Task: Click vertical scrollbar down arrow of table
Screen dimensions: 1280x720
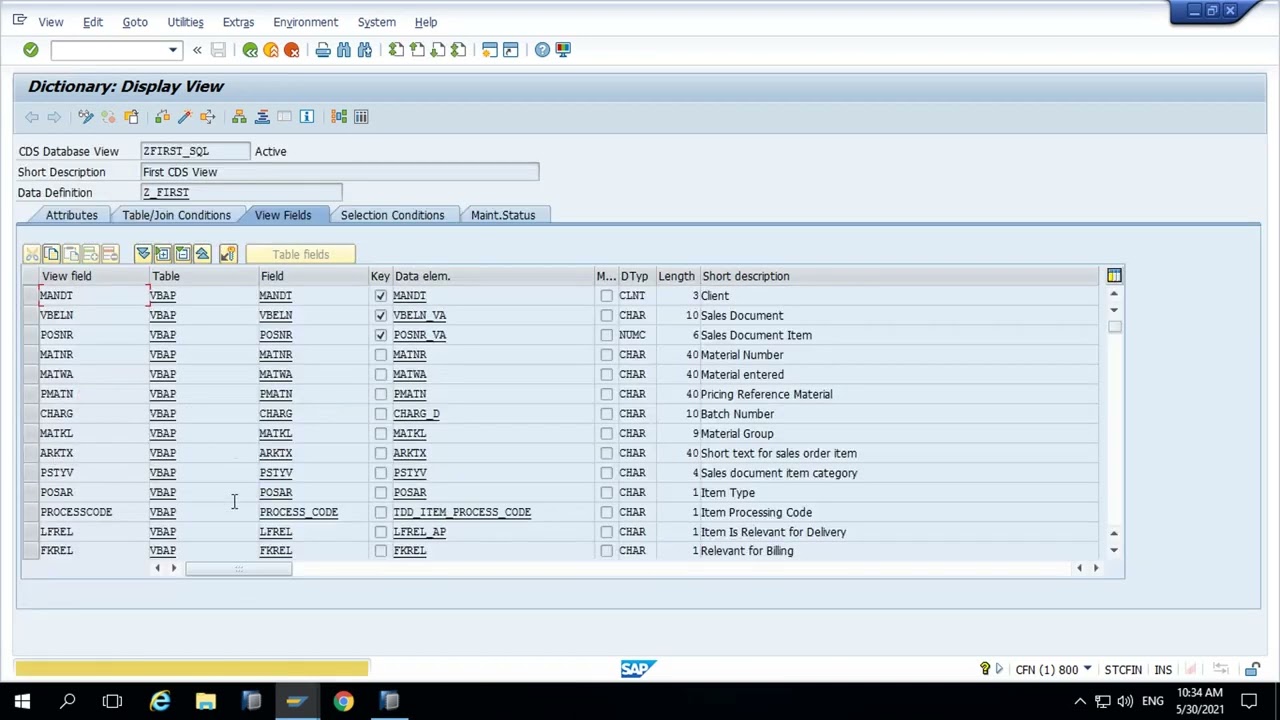Action: tap(1114, 550)
